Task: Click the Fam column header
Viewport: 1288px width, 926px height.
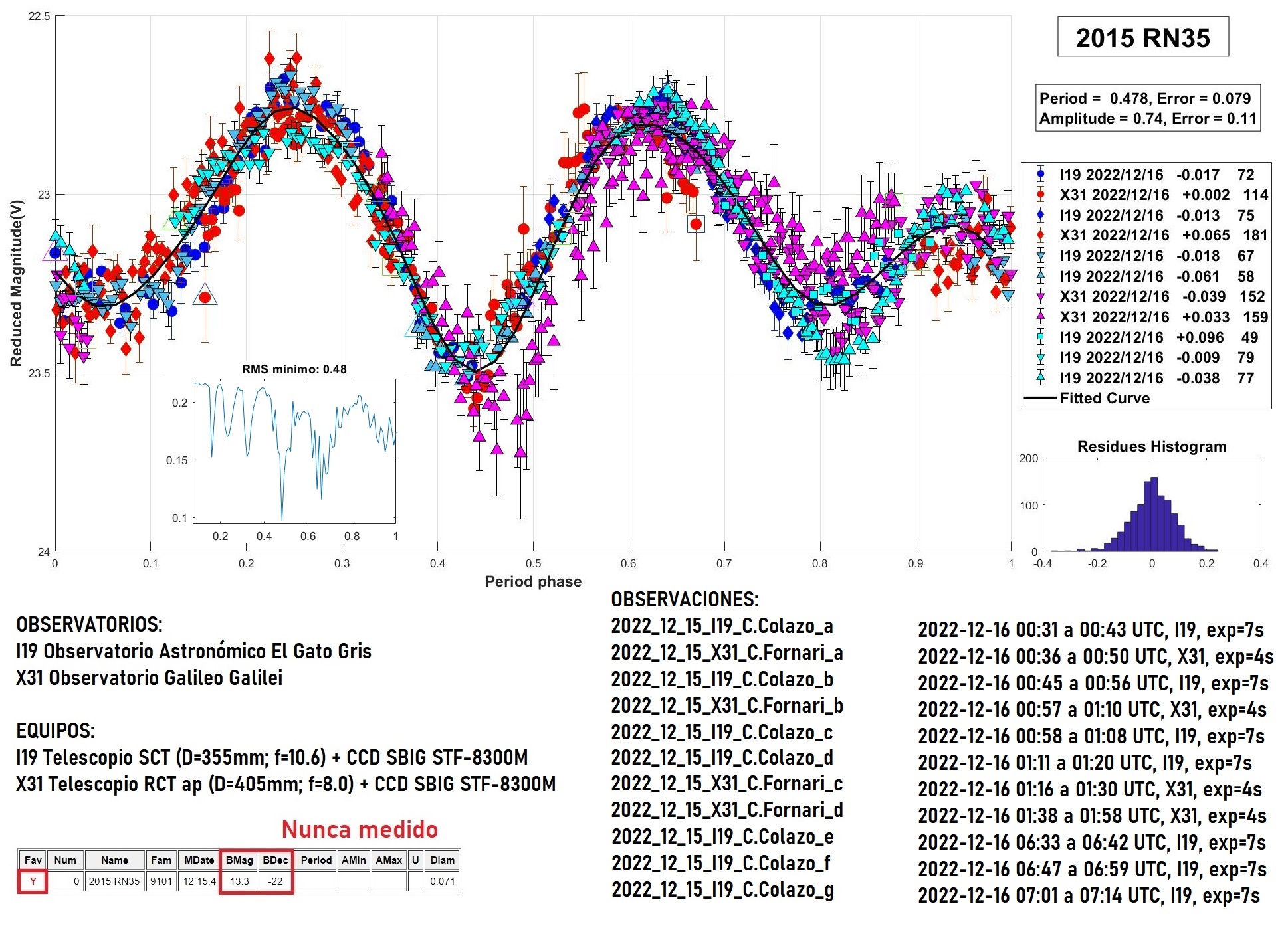Action: click(161, 860)
